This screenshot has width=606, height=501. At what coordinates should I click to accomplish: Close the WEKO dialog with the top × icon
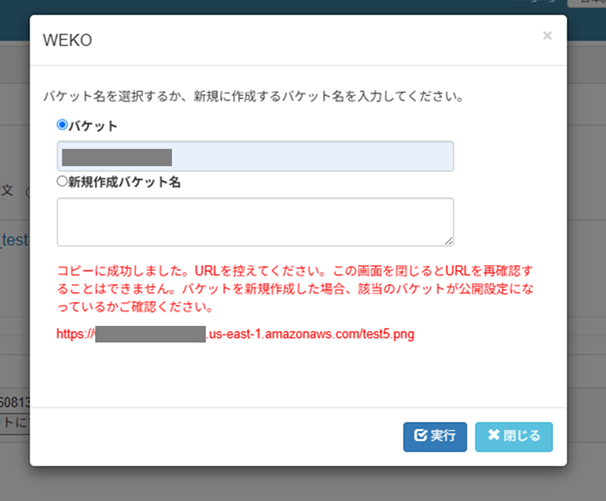pyautogui.click(x=546, y=36)
